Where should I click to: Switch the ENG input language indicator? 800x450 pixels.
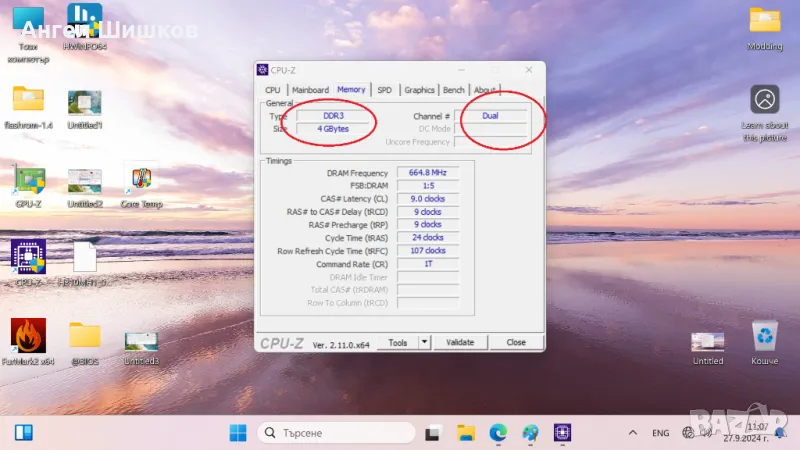pyautogui.click(x=660, y=433)
